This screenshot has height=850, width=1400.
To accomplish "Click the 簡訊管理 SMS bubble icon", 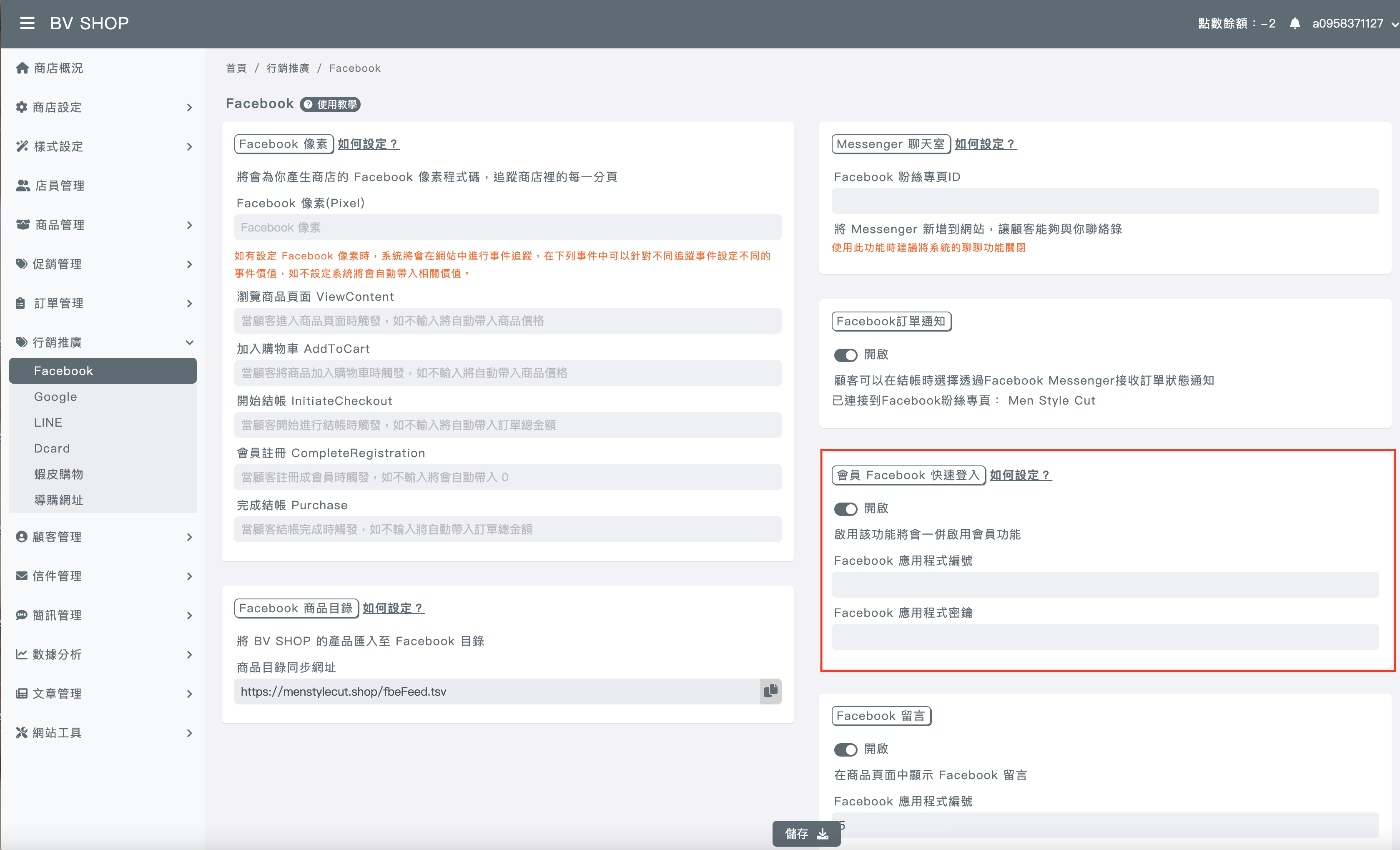I will click(22, 615).
